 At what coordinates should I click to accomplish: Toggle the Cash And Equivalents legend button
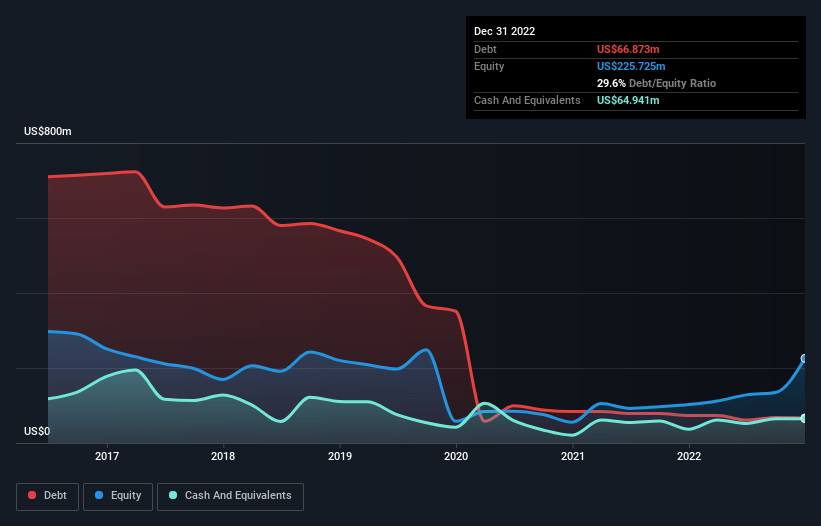click(x=230, y=496)
